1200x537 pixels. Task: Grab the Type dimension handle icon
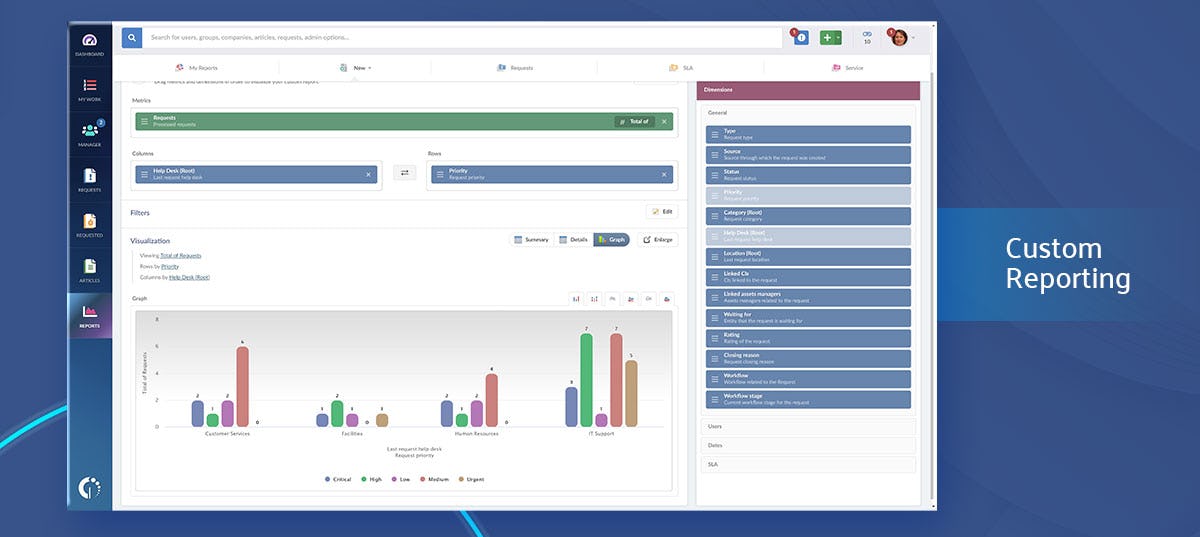click(715, 134)
